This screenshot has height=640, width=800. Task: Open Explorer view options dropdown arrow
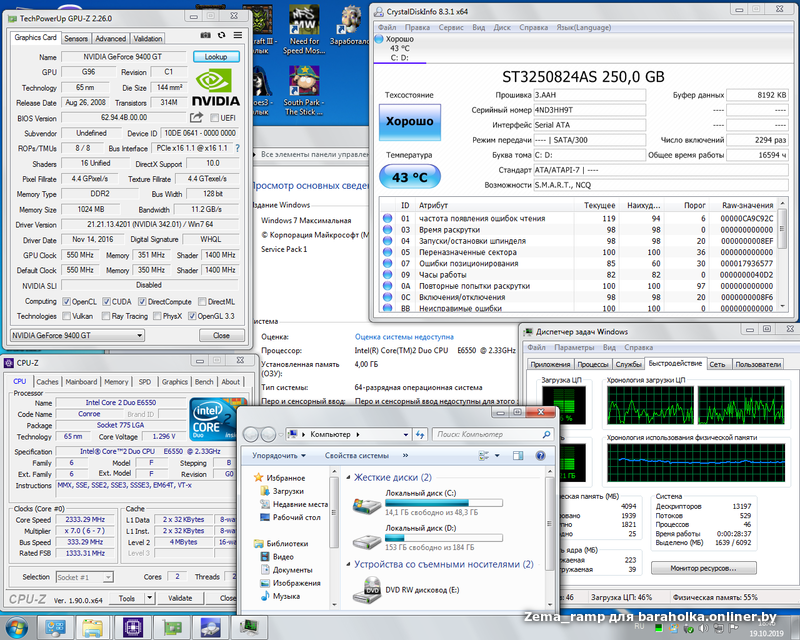(x=497, y=455)
